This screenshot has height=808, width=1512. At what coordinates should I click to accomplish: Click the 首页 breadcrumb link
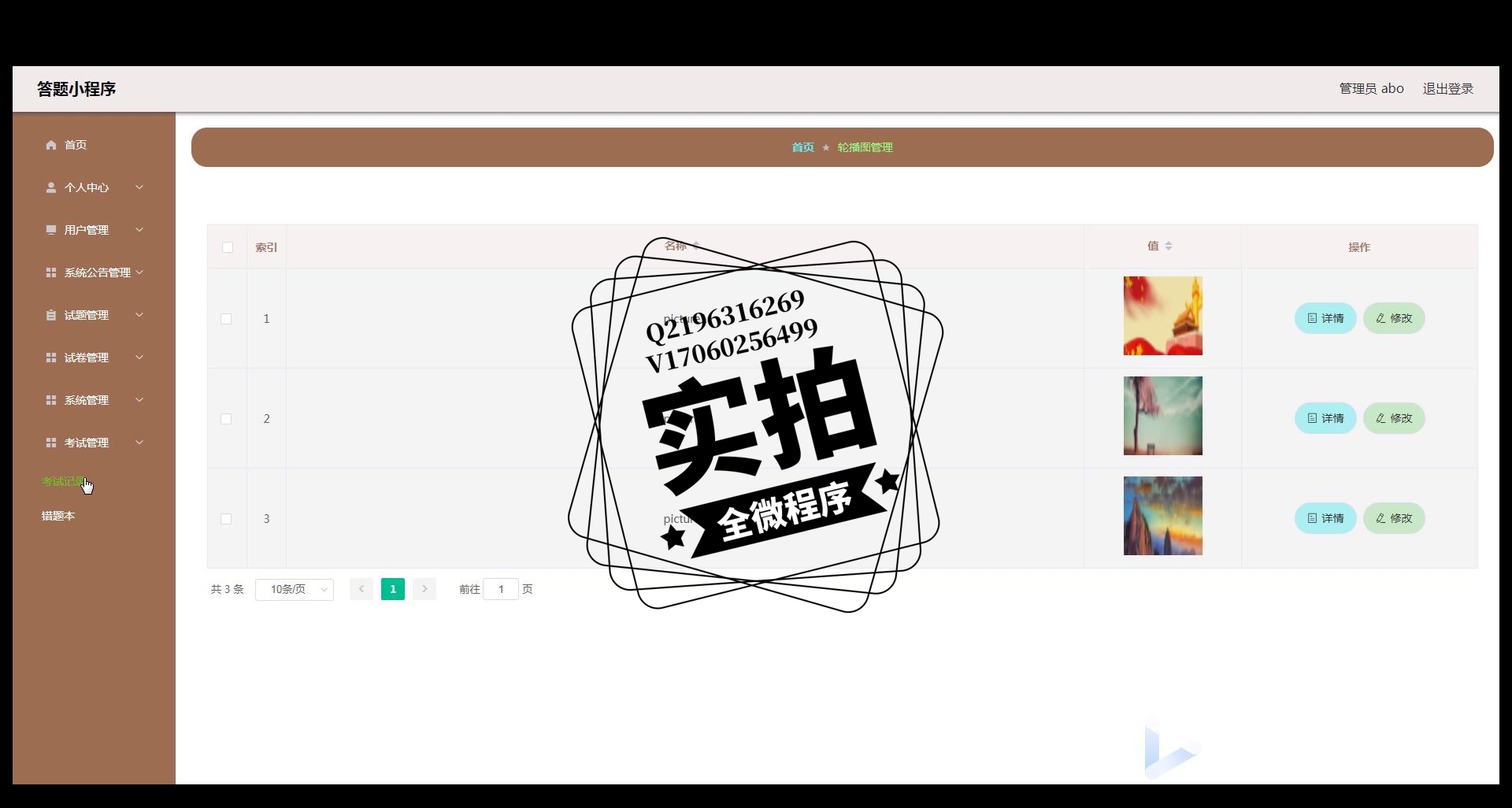pyautogui.click(x=802, y=147)
